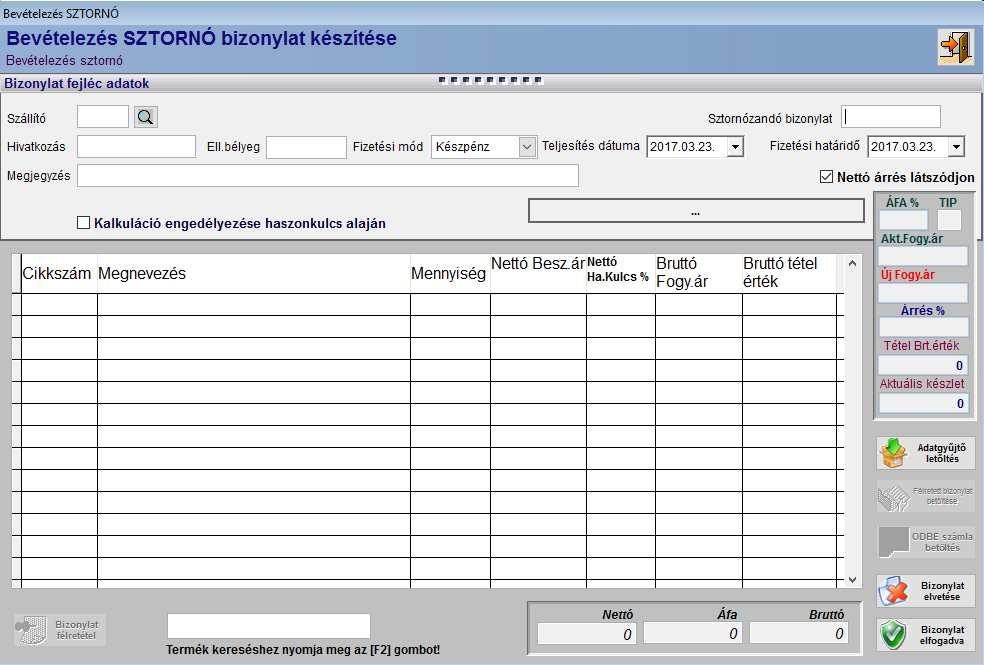Click the Áfa total field
Viewport: 984px width, 665px height.
(x=692, y=634)
